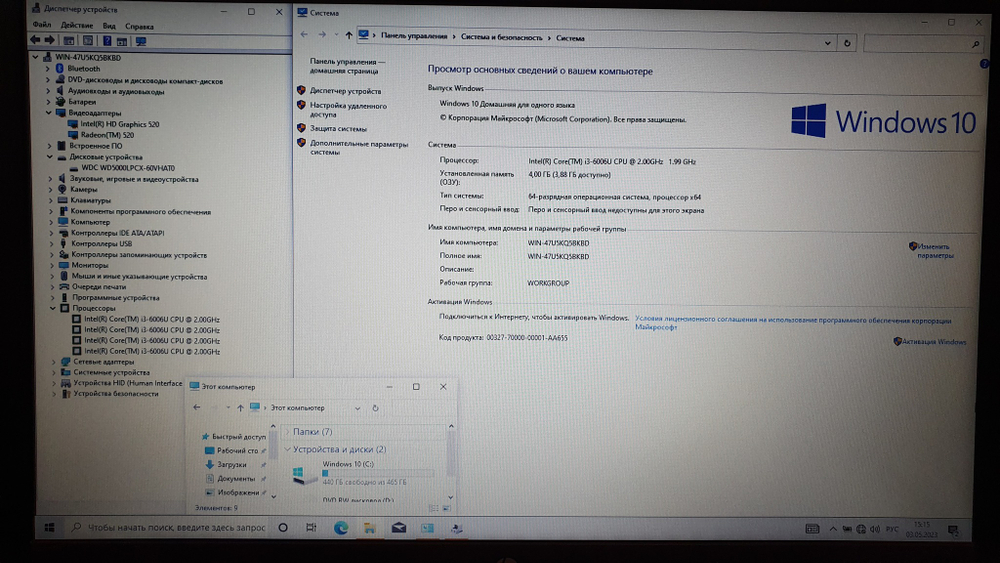Click the scan hardware monitor icon in toolbar
Screen dimensions: 1000x563
[141, 41]
